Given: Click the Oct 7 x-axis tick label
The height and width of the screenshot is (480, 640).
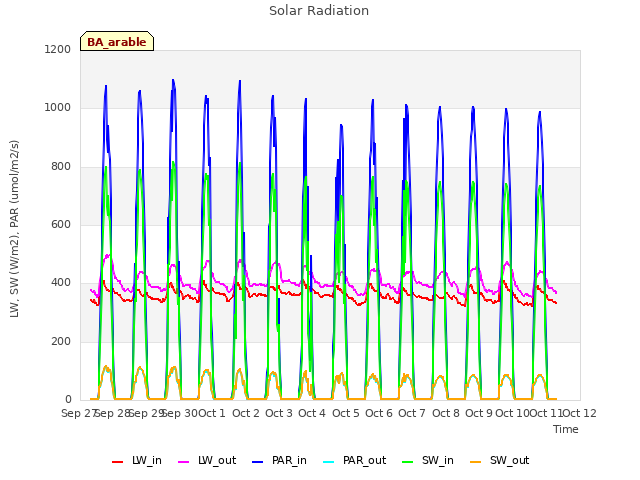Looking at the screenshot, I should 412,413.
